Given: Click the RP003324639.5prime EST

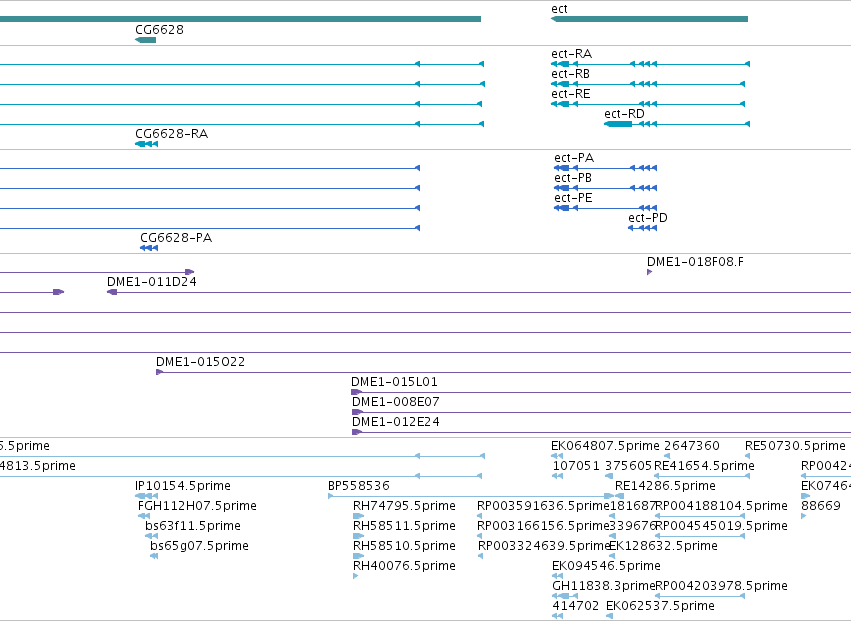Looking at the screenshot, I should (x=480, y=556).
